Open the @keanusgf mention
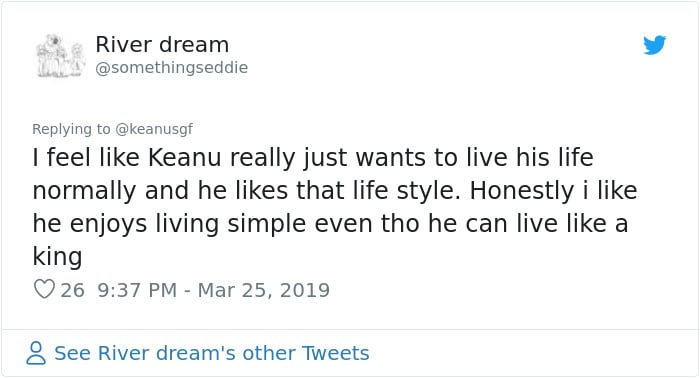Image resolution: width=700 pixels, height=378 pixels. (x=154, y=129)
